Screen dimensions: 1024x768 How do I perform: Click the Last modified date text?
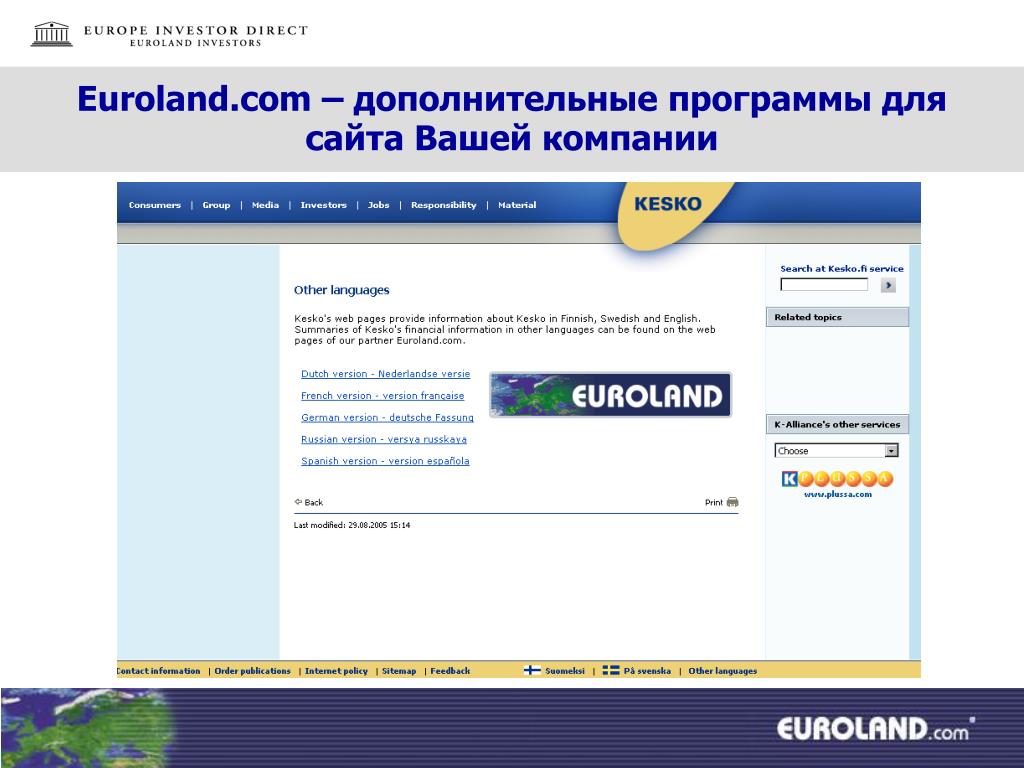tap(352, 525)
